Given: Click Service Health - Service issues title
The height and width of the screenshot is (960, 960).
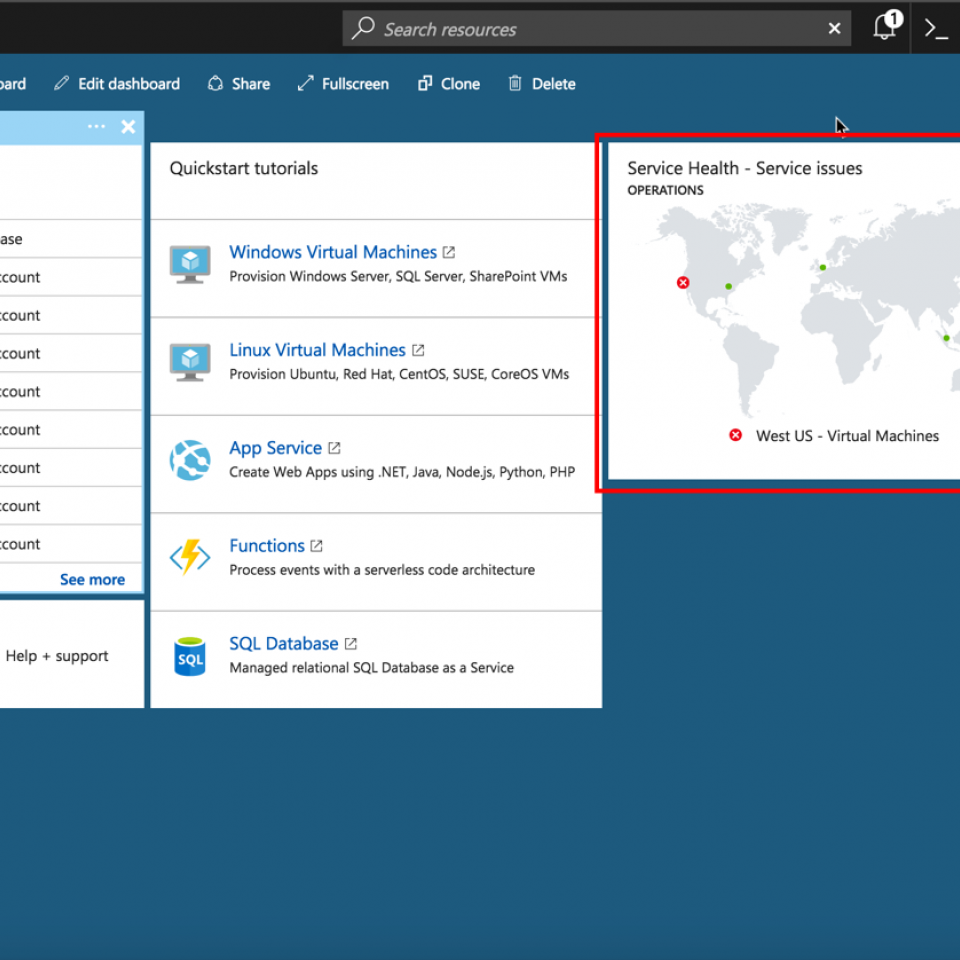Looking at the screenshot, I should tap(744, 168).
